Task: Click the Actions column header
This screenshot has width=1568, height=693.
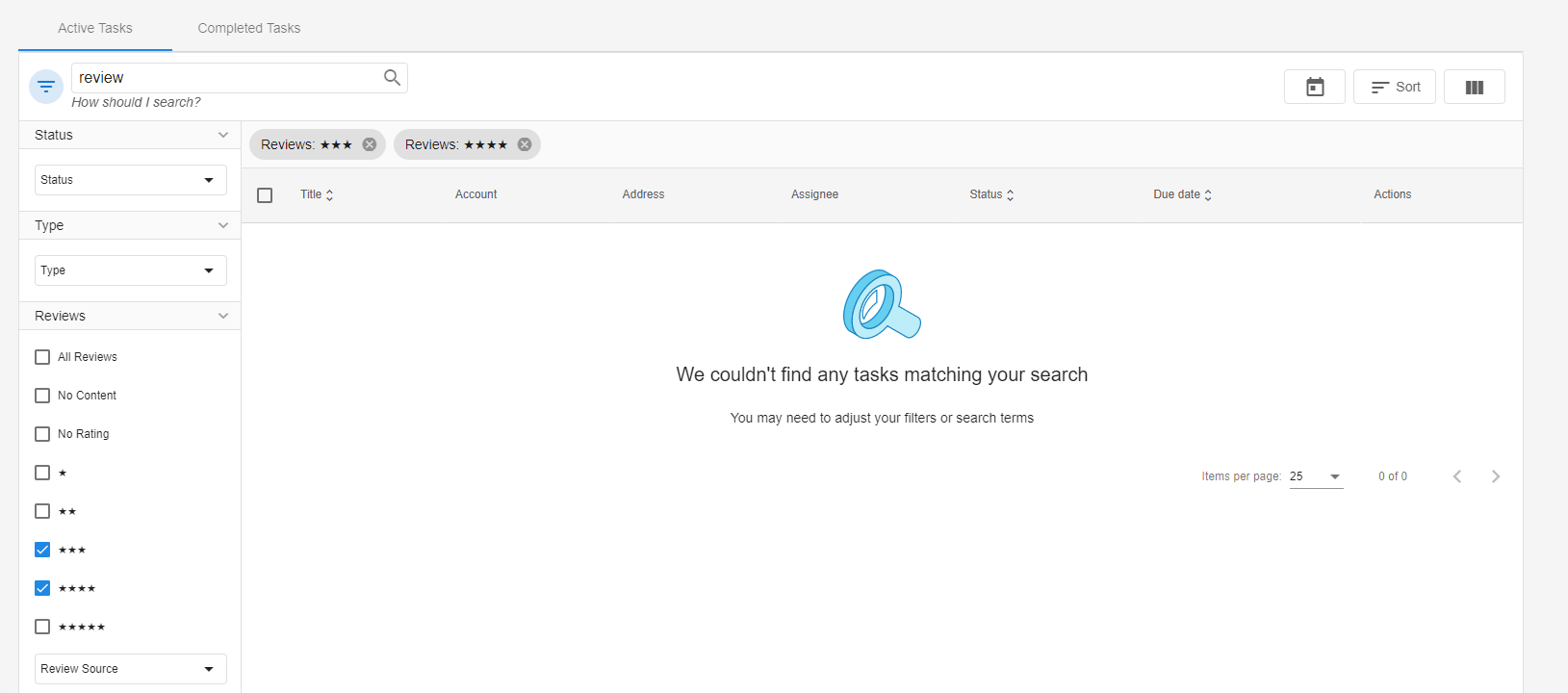Action: coord(1392,194)
